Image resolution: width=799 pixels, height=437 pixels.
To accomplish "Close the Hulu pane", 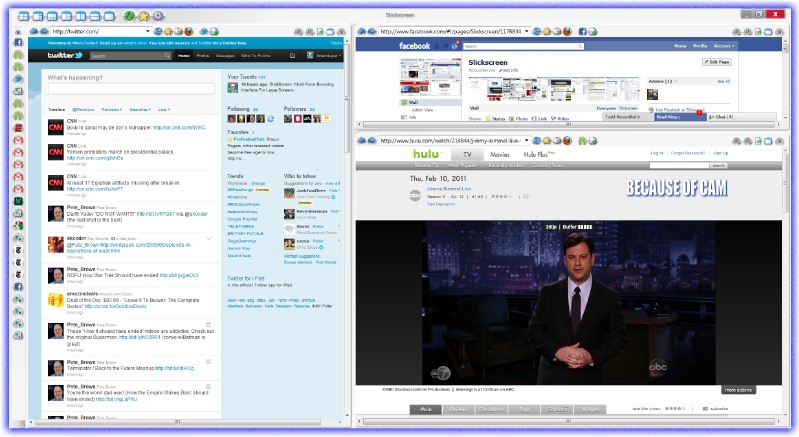I will (779, 141).
